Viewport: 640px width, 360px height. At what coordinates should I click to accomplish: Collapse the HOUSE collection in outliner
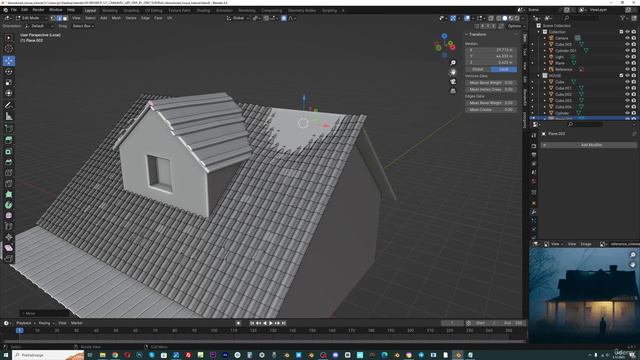539,76
